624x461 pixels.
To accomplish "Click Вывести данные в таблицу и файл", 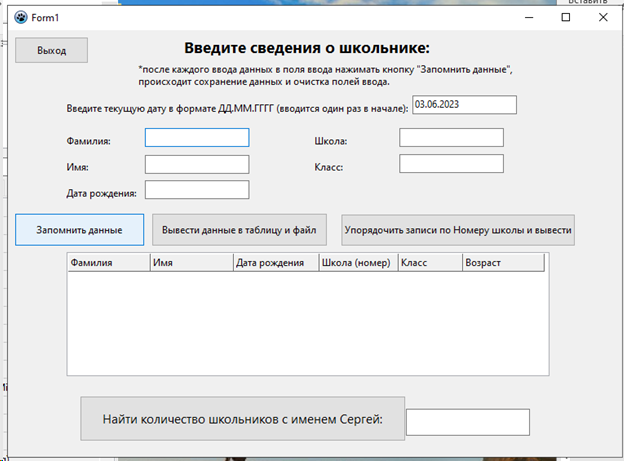I will pos(239,230).
